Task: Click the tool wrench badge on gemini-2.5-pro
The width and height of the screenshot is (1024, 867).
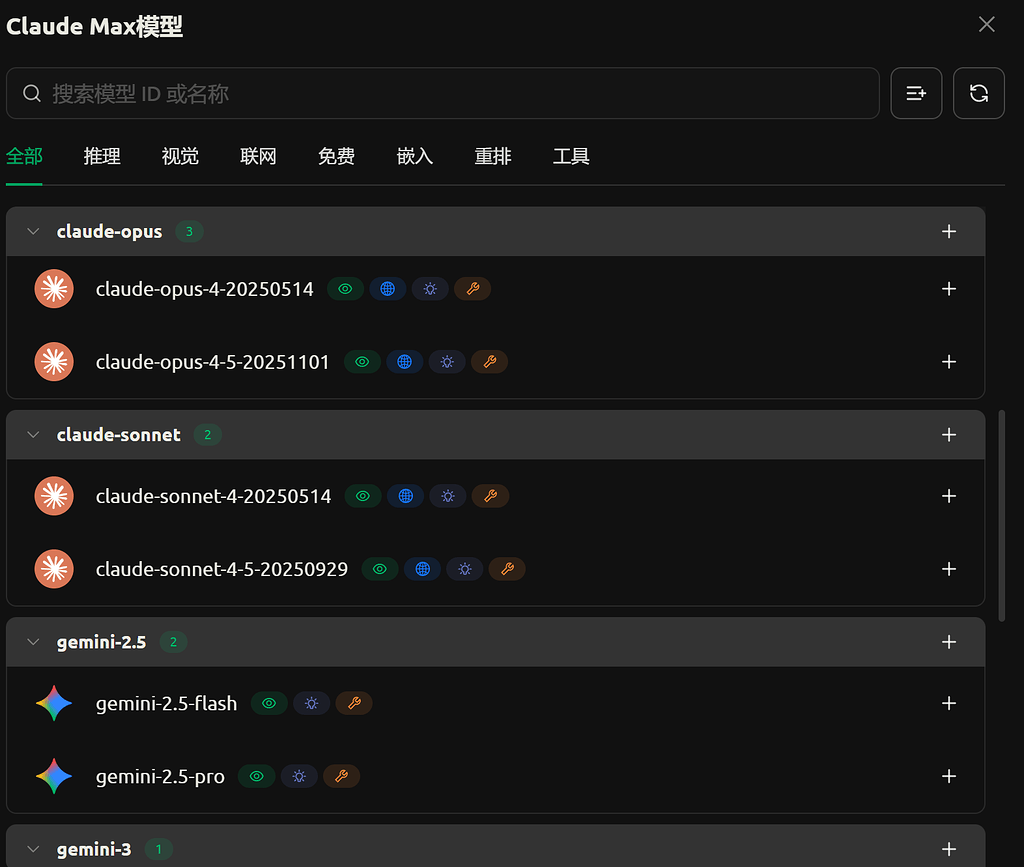Action: (342, 776)
